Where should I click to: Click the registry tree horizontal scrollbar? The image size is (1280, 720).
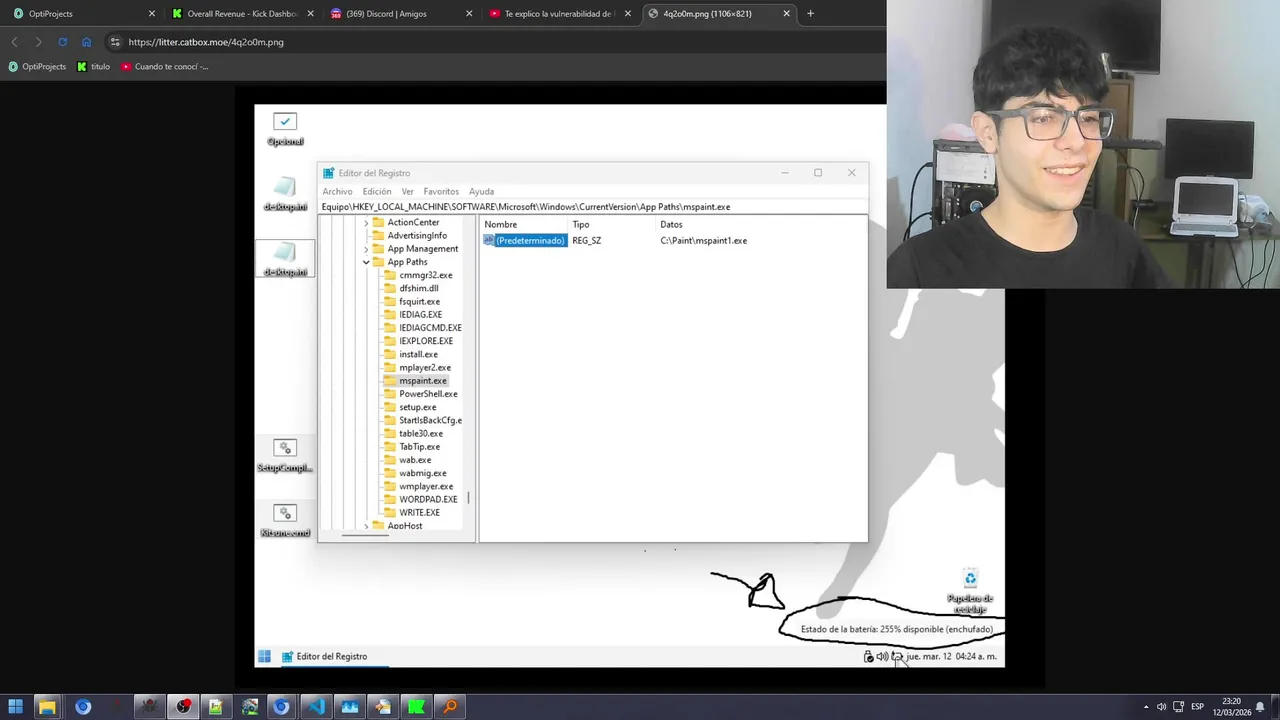coord(365,535)
